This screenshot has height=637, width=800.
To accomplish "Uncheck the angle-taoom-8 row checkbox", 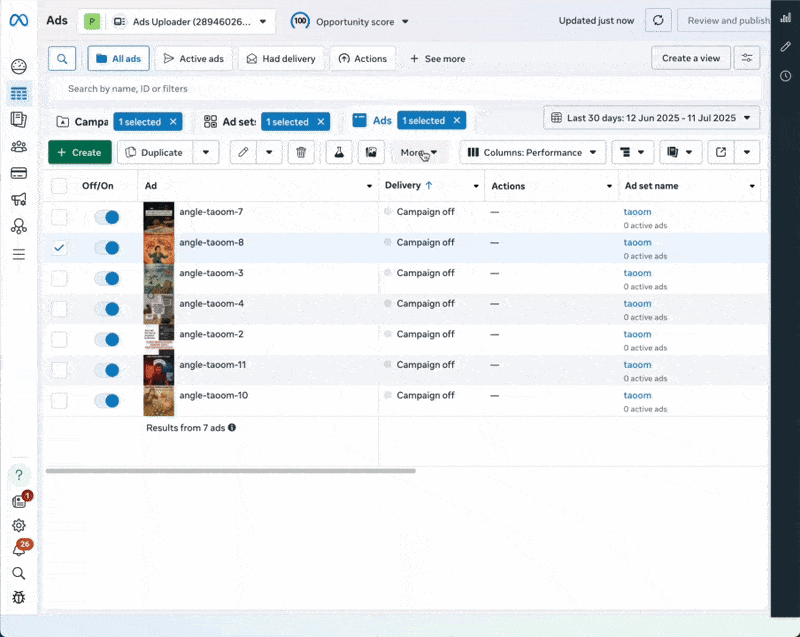I will [58, 247].
